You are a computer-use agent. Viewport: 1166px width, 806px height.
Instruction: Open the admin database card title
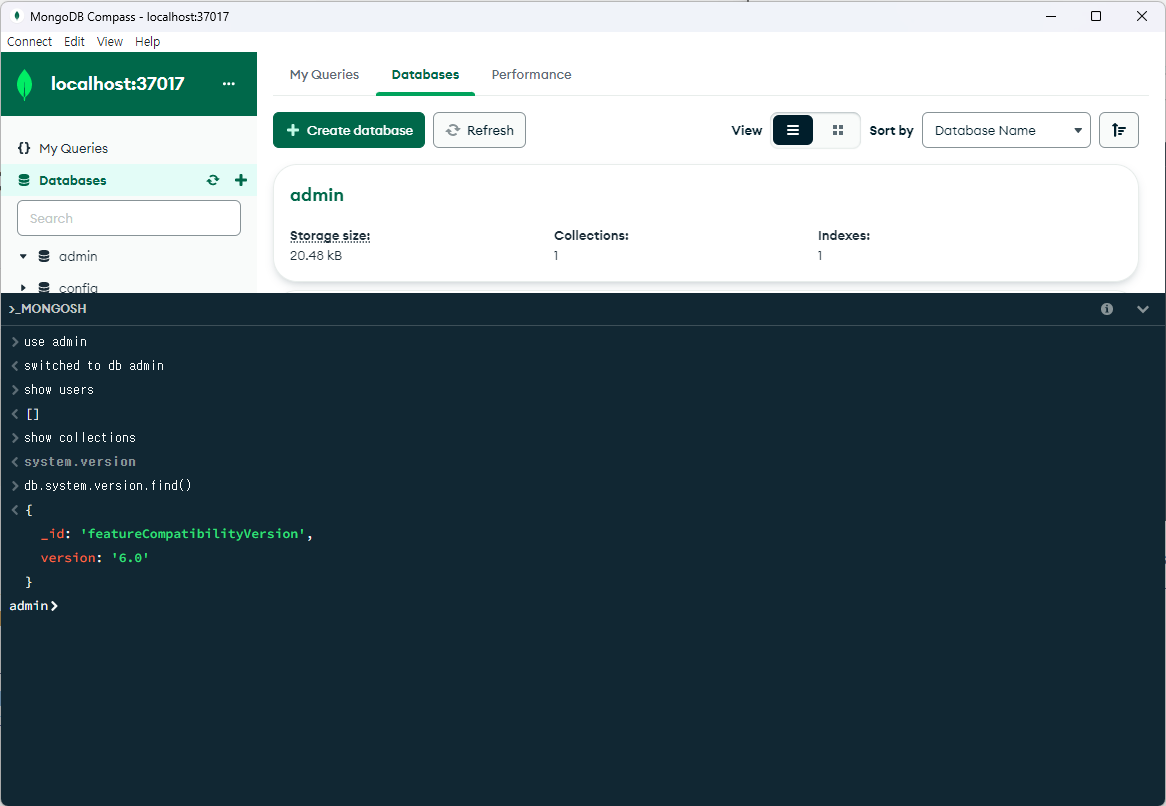(x=317, y=195)
